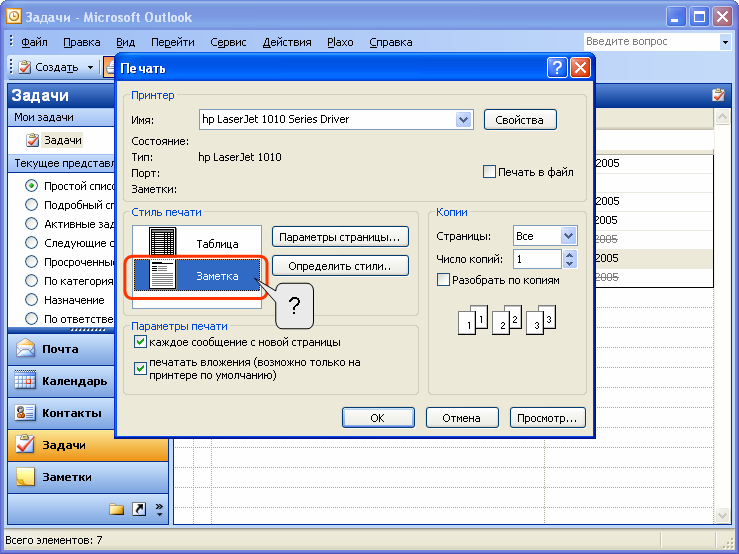Select Назначение view radio button
739x554 pixels.
click(x=32, y=300)
